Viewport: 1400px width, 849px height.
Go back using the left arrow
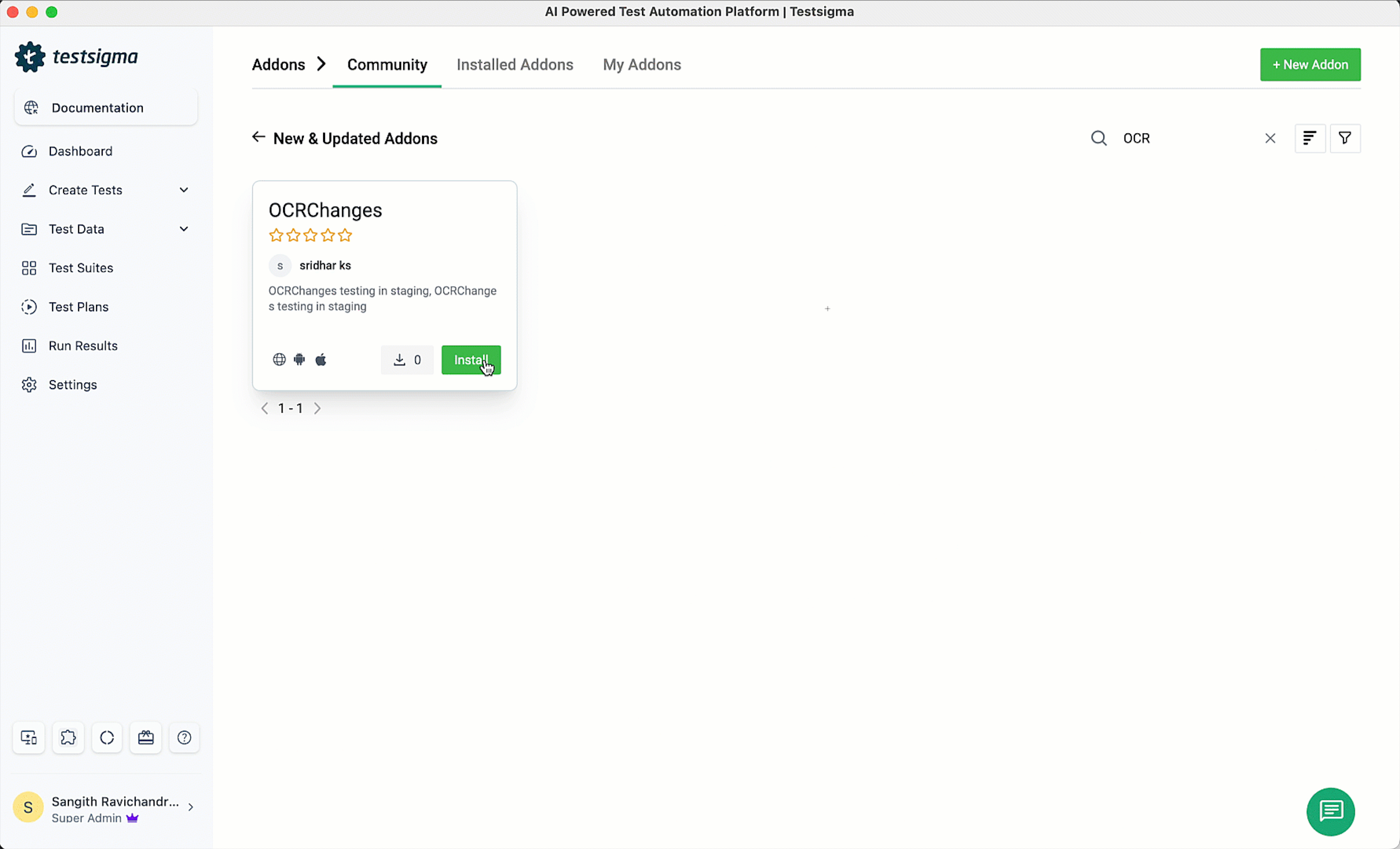coord(259,137)
